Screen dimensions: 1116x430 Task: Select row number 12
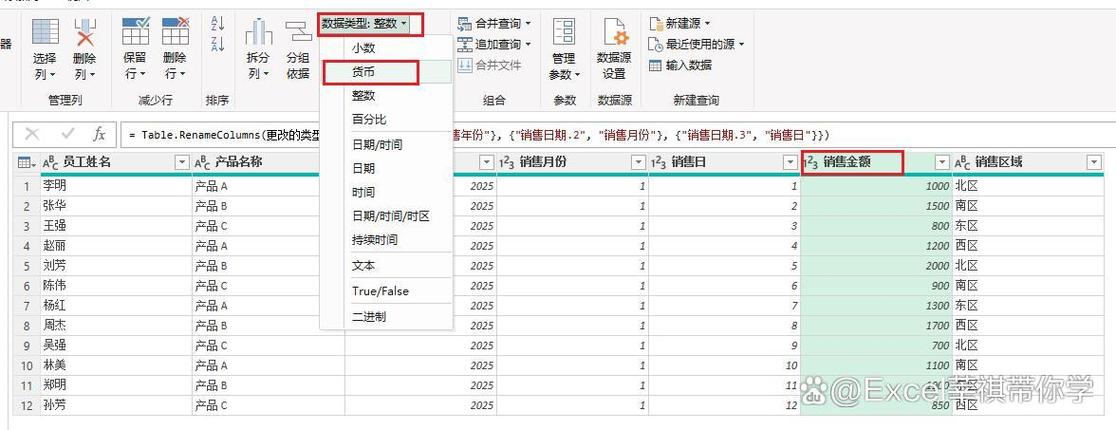click(x=26, y=405)
